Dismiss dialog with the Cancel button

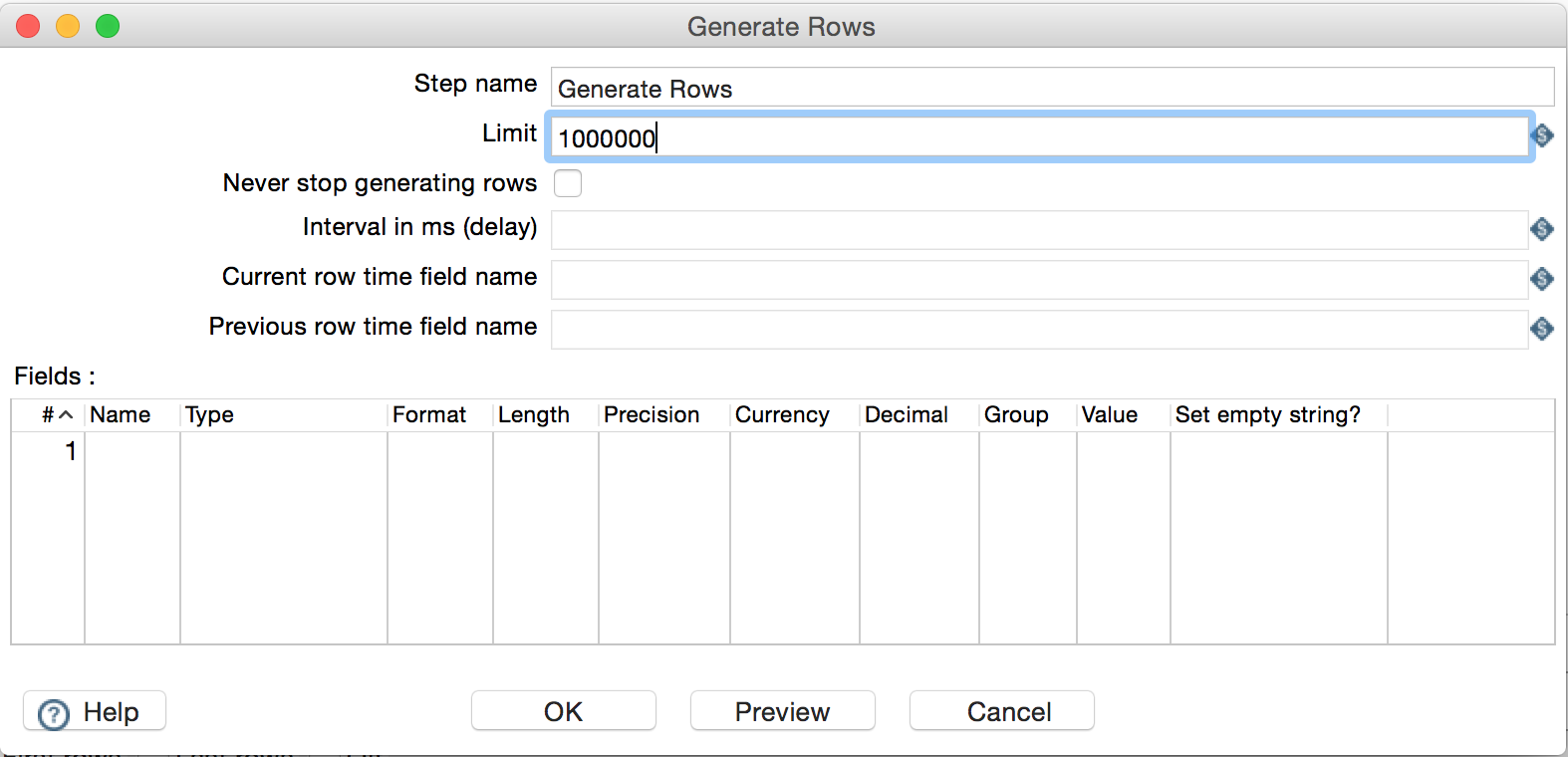tap(1002, 711)
